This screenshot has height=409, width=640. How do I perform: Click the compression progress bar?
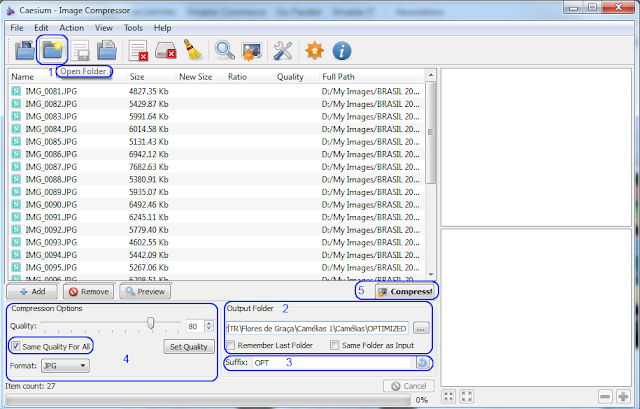pos(208,399)
